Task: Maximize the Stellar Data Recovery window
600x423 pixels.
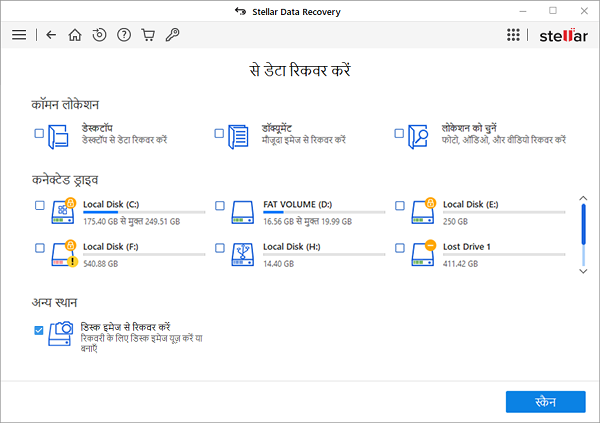Action: pos(553,11)
